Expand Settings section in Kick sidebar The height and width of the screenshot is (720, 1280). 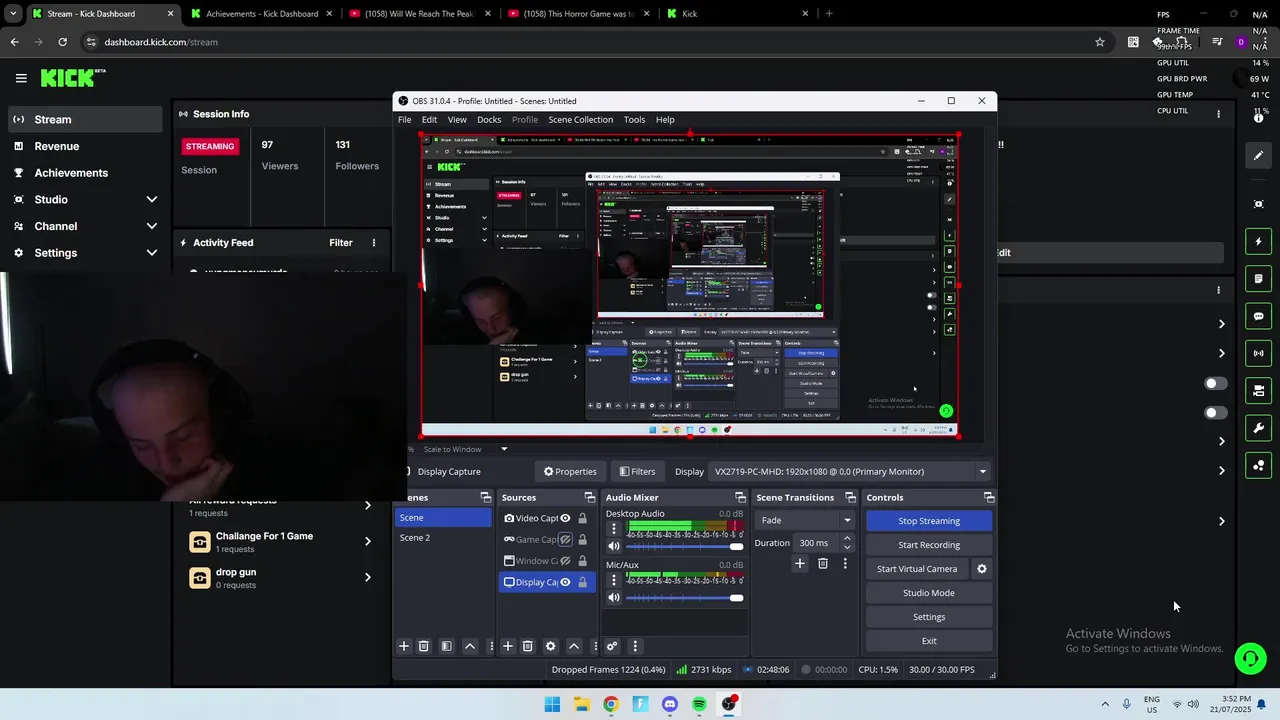tap(152, 253)
